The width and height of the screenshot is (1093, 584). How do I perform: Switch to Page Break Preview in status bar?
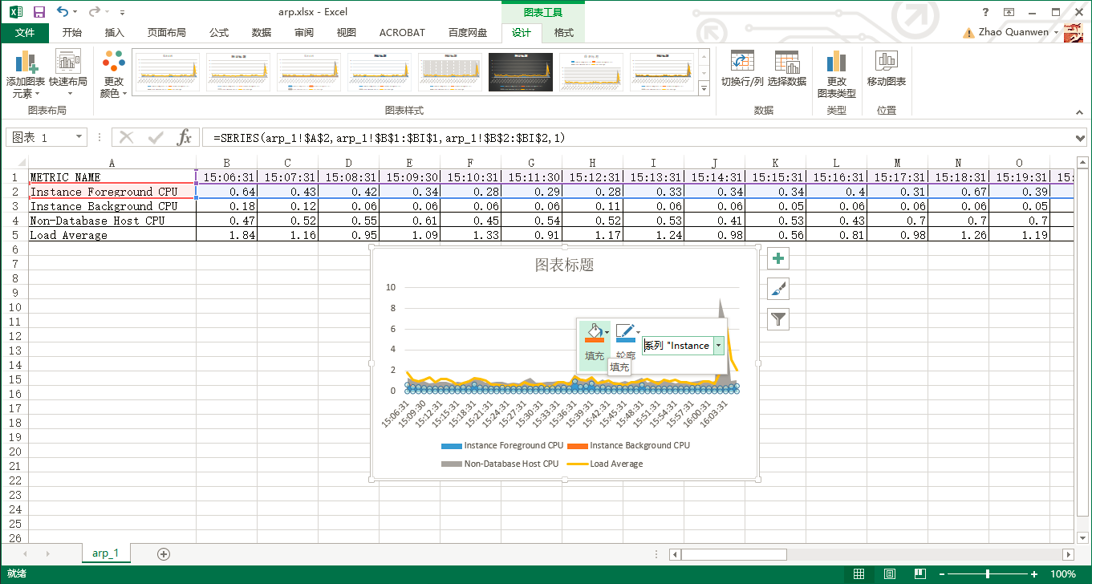click(x=920, y=574)
